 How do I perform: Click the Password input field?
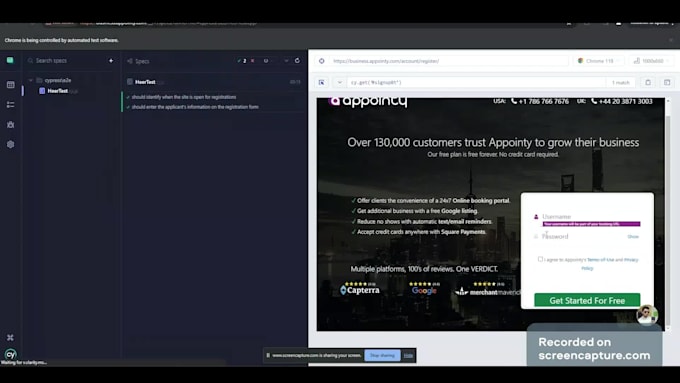583,236
